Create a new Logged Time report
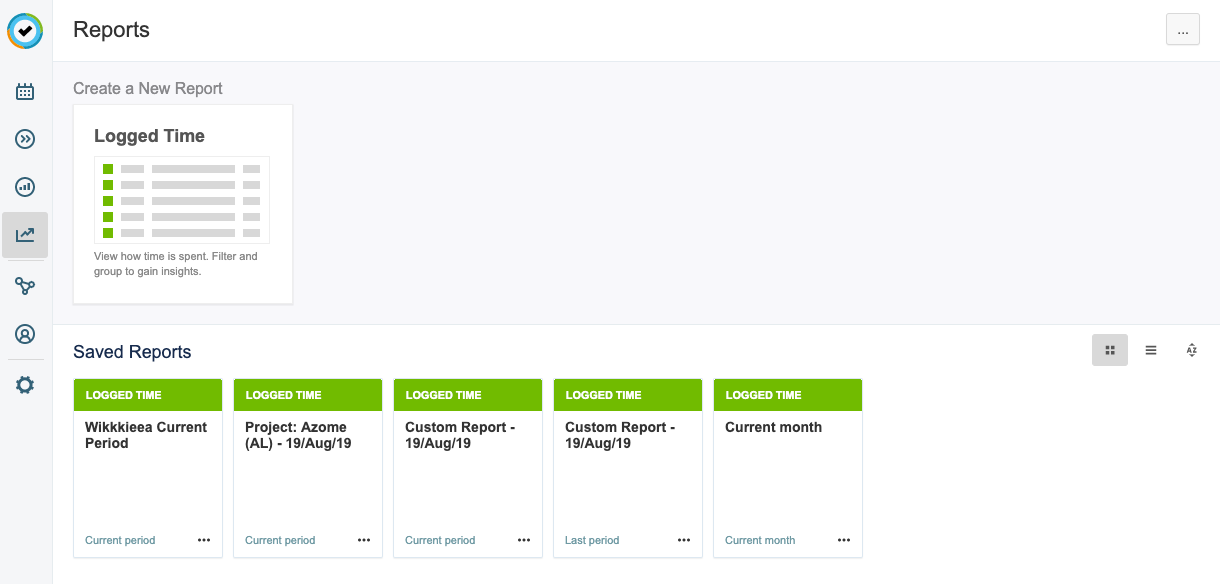The image size is (1220, 584). point(182,203)
